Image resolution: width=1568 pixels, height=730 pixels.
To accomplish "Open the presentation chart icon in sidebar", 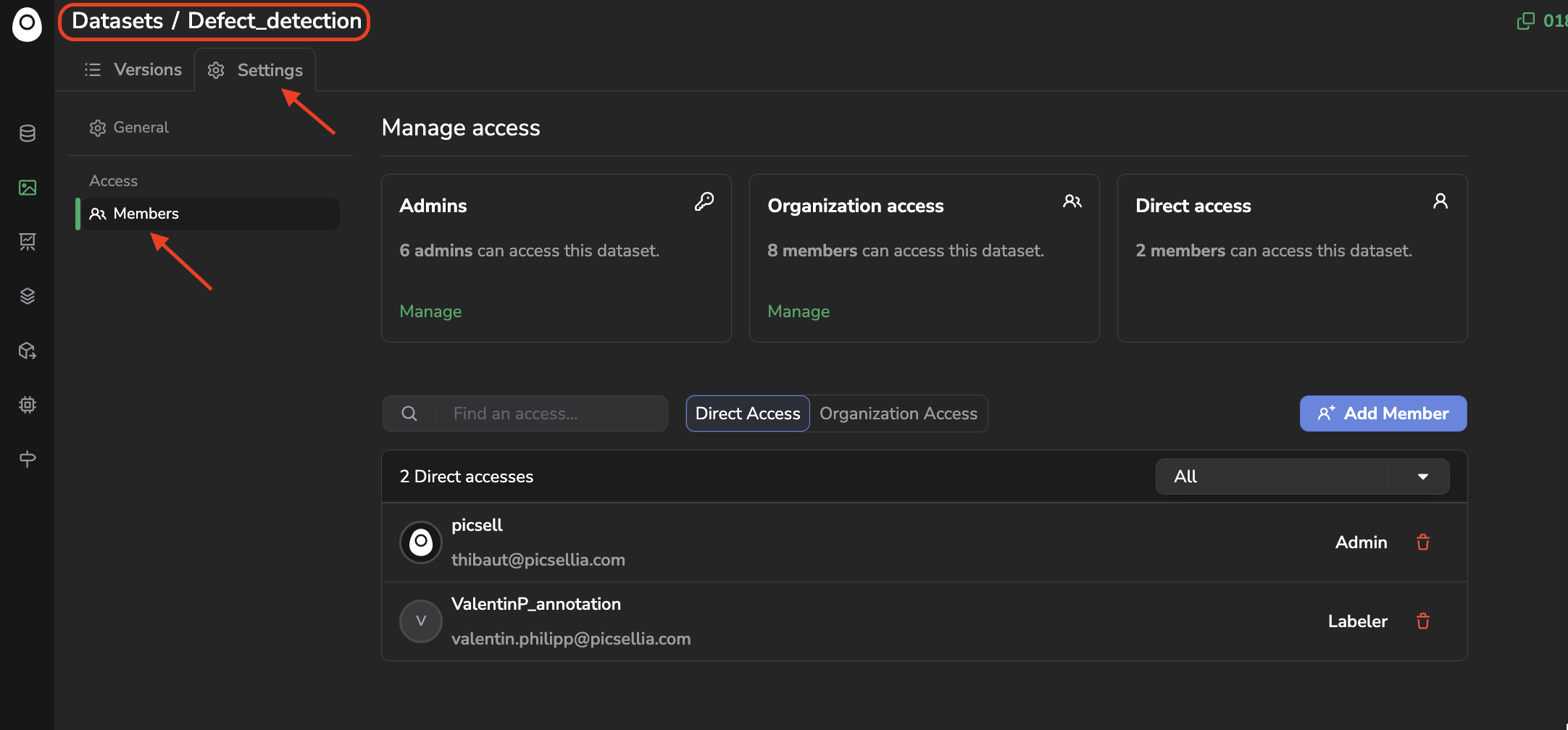I will pos(28,242).
